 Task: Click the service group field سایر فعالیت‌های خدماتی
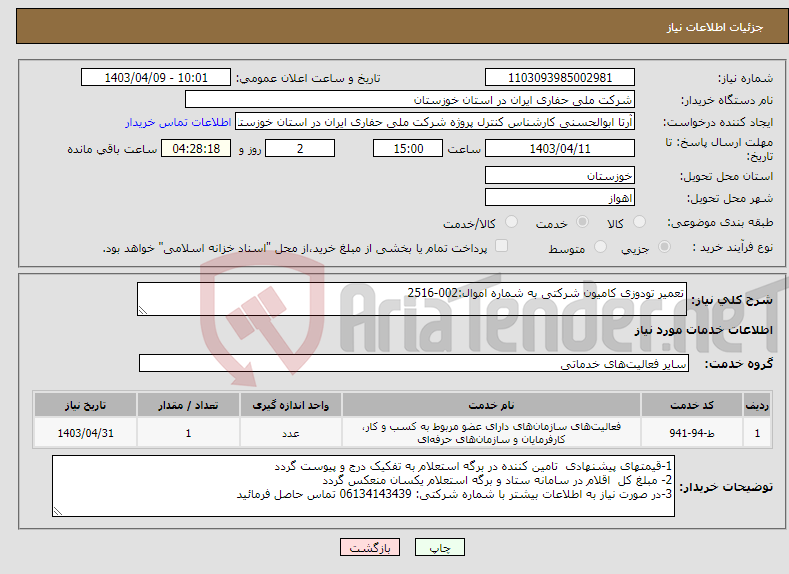414,363
